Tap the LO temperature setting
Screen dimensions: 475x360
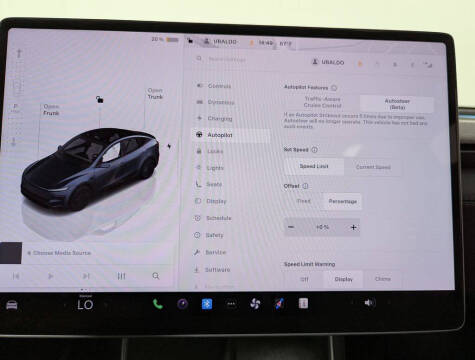85,305
